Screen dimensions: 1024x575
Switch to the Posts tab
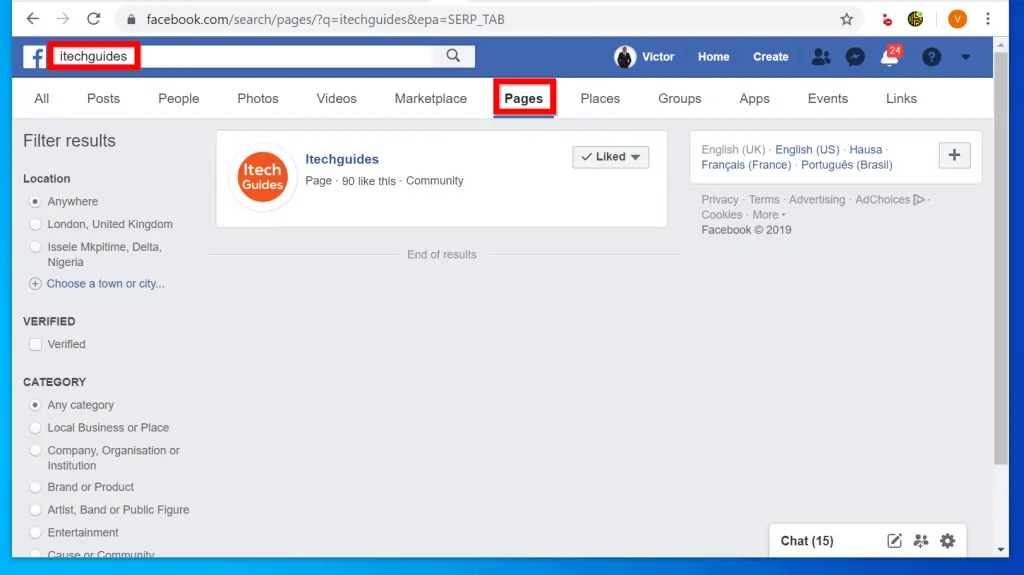point(103,99)
